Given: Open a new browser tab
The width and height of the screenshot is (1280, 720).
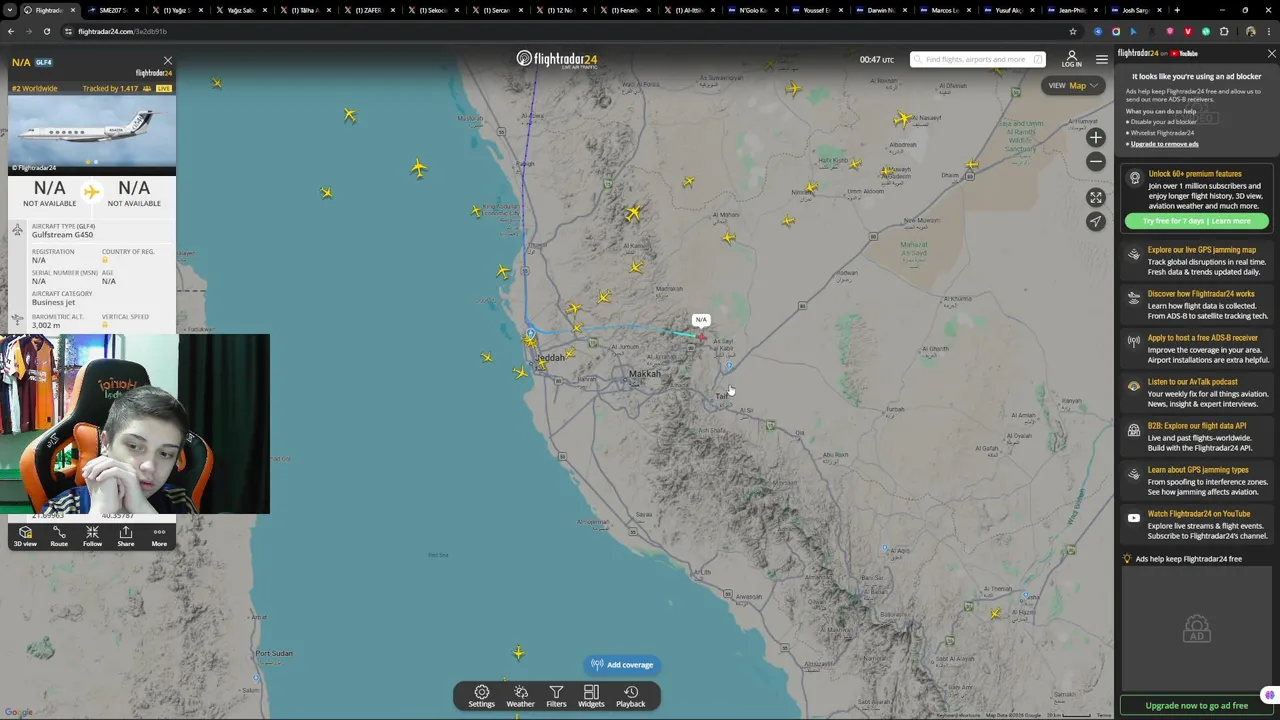Looking at the screenshot, I should click(x=1177, y=10).
